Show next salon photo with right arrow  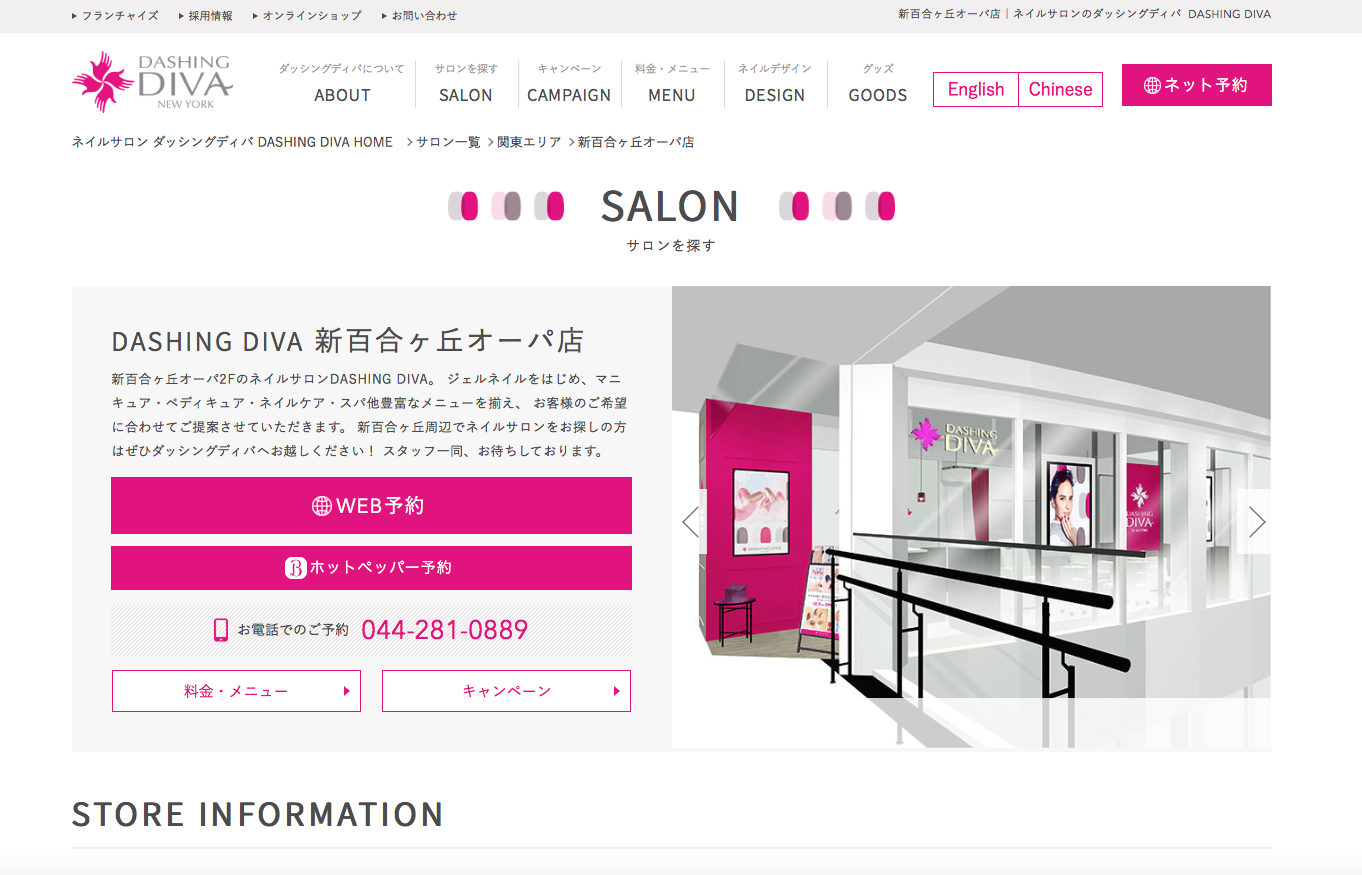[x=1254, y=521]
